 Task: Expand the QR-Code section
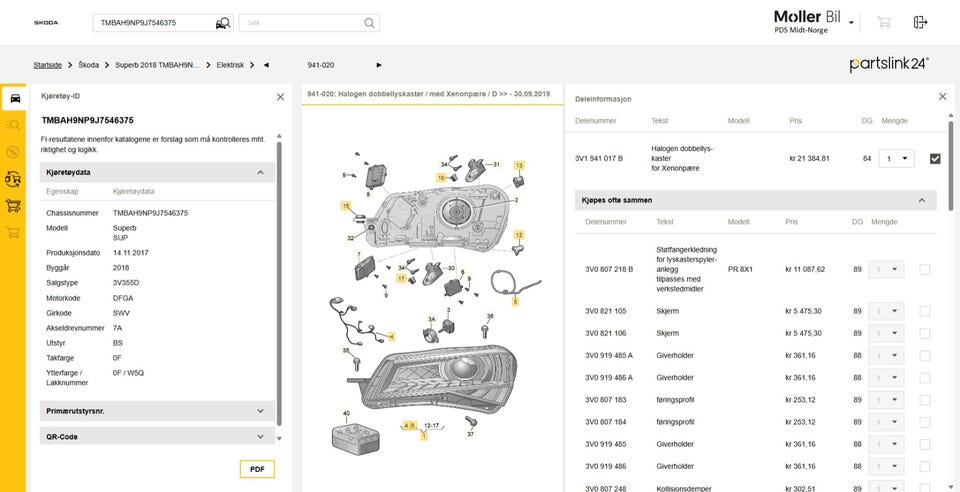tap(157, 437)
